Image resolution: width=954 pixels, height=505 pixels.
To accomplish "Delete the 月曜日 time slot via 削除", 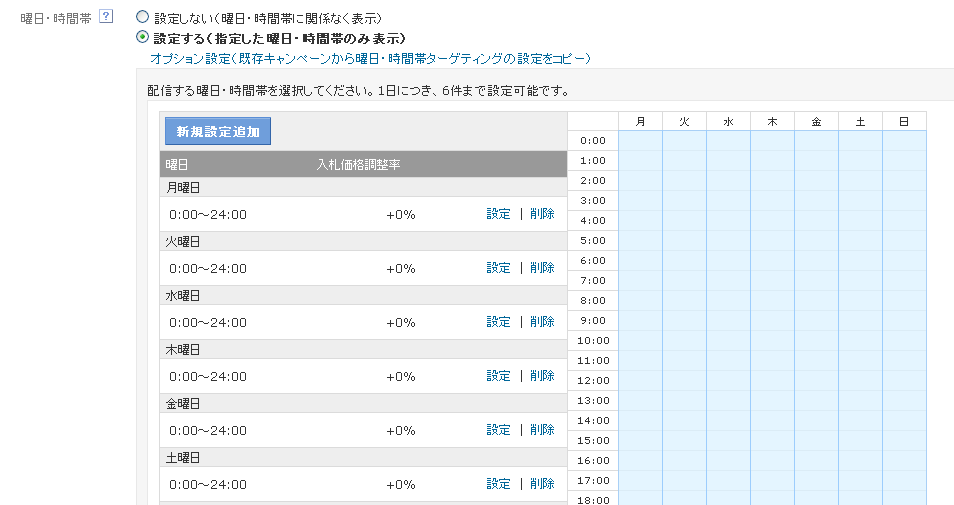I will pos(542,214).
